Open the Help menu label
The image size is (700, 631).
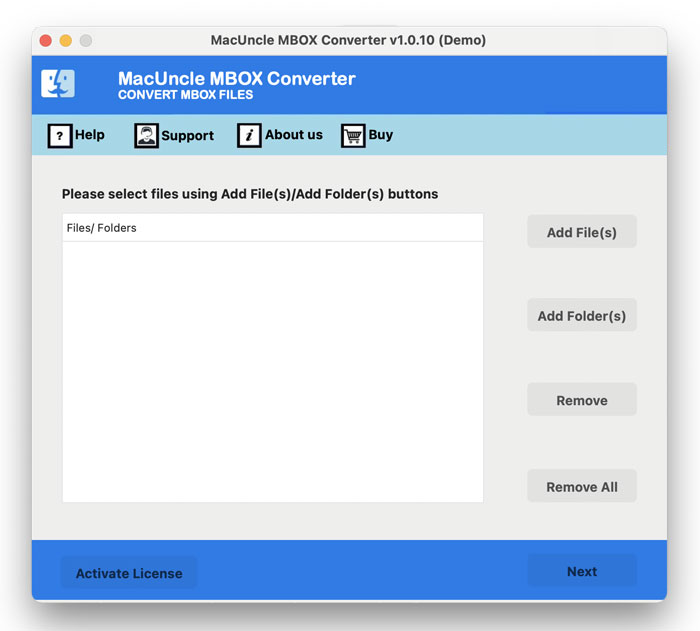(x=90, y=135)
